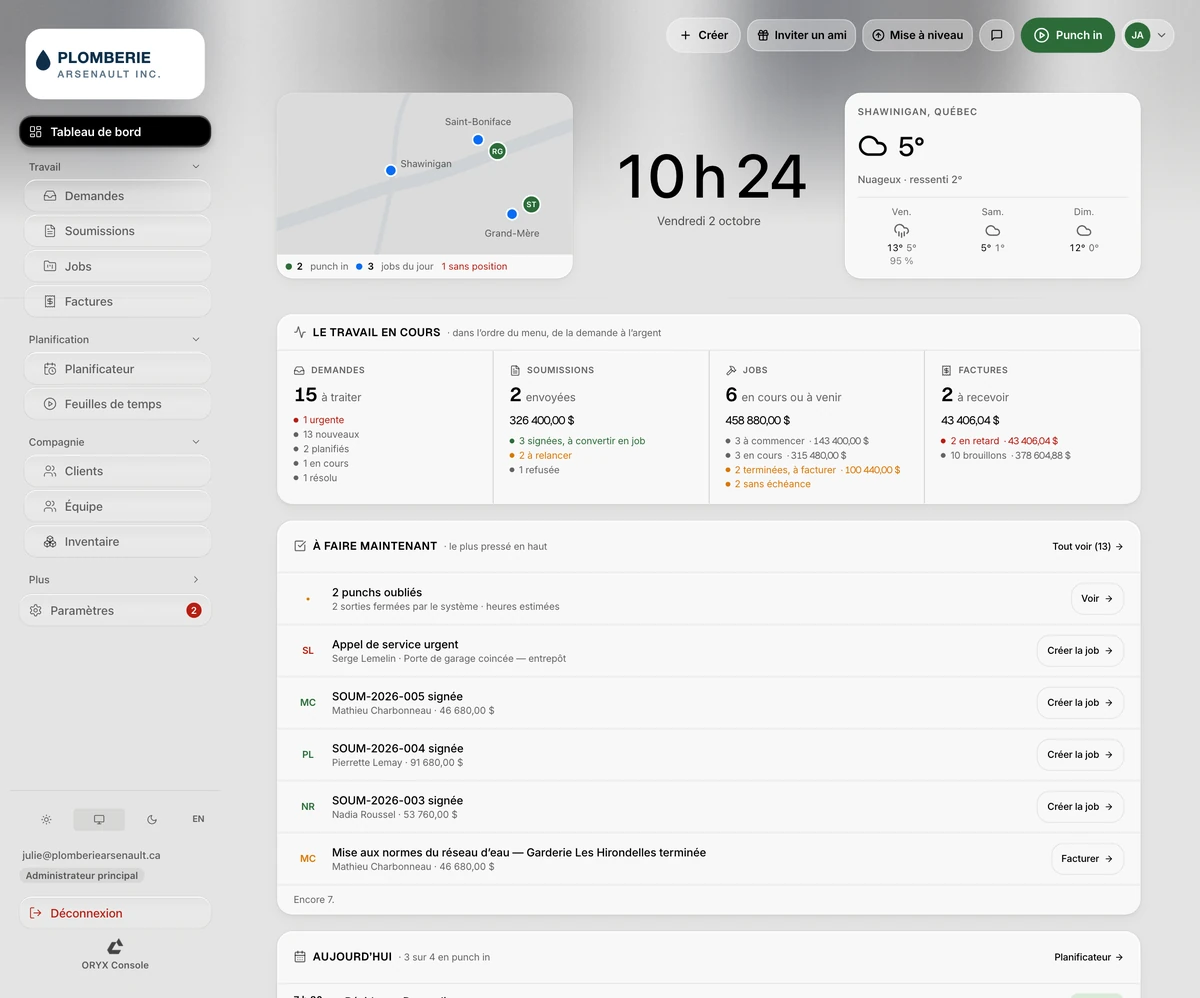Viewport: 1200px width, 998px height.
Task: Click Voir for 2 punchs oubliés
Action: [x=1097, y=599]
